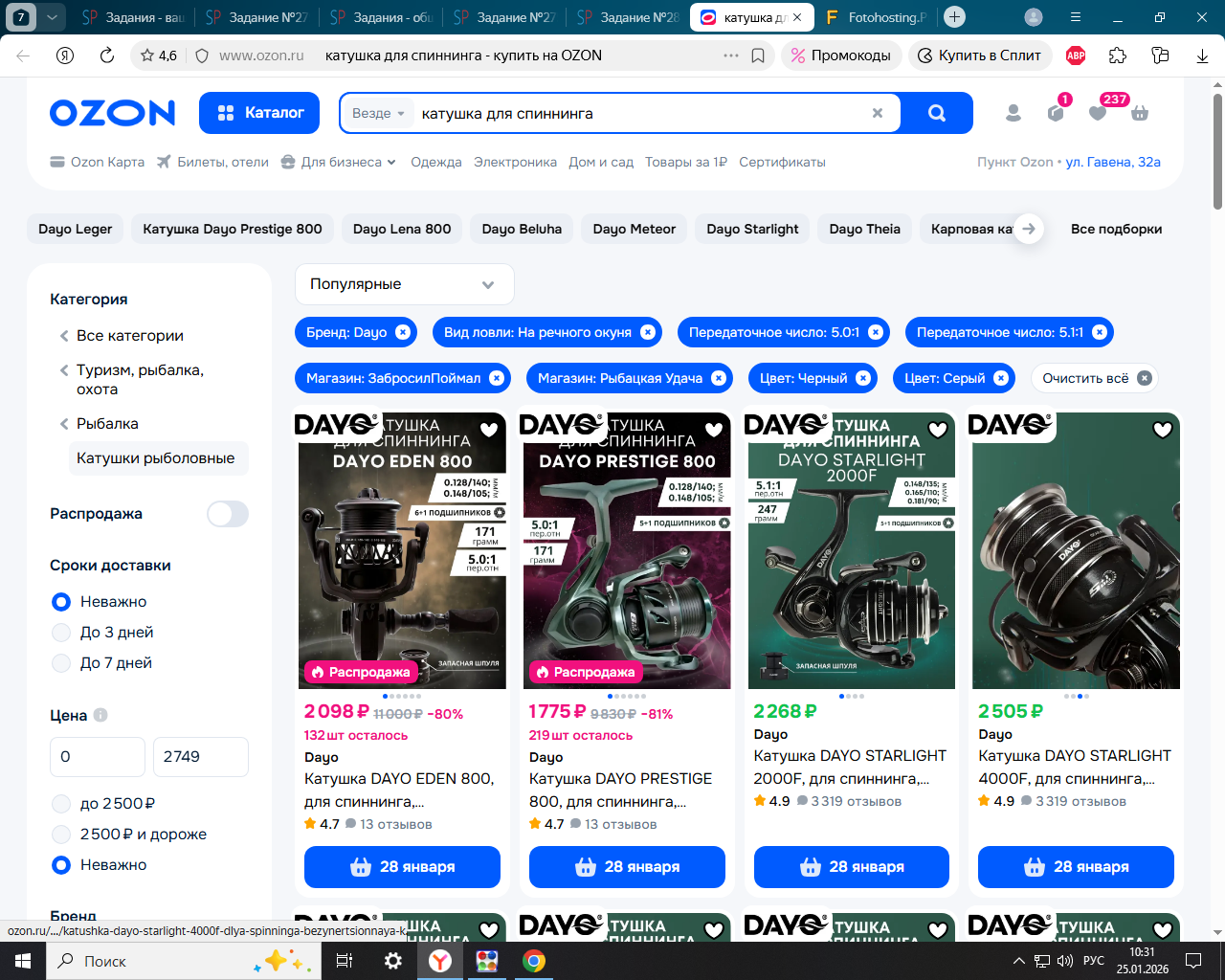Open browser tab list dropdown arrow
Screen dimensions: 1225x980
pyautogui.click(x=52, y=17)
